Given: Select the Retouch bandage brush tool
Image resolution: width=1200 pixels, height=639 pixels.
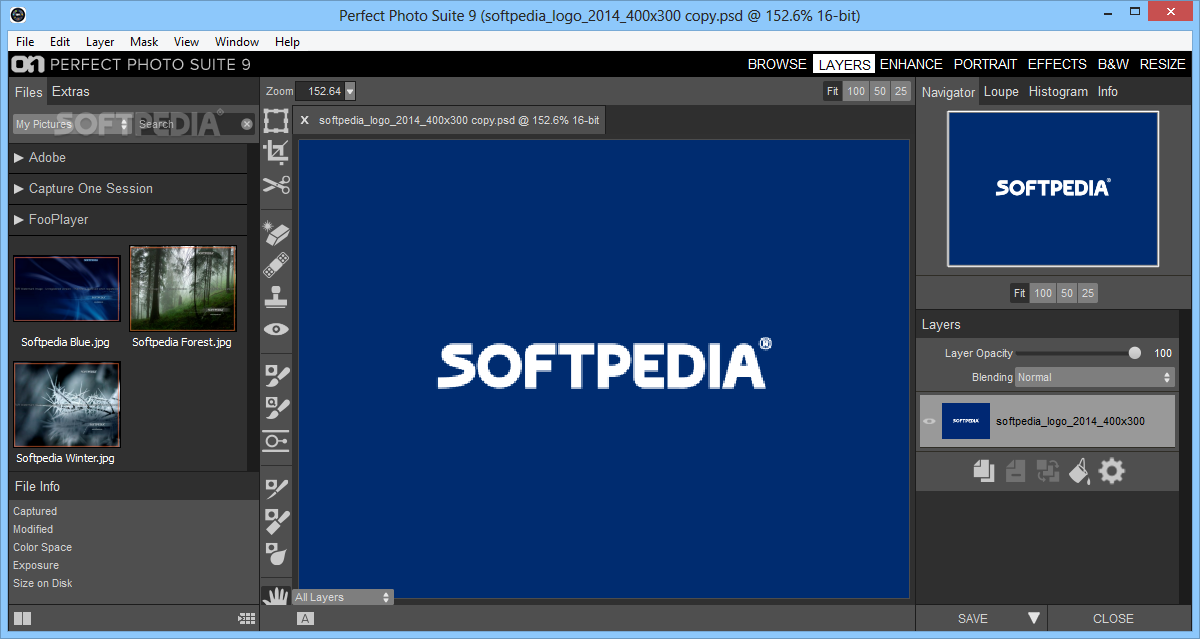Looking at the screenshot, I should coord(276,265).
